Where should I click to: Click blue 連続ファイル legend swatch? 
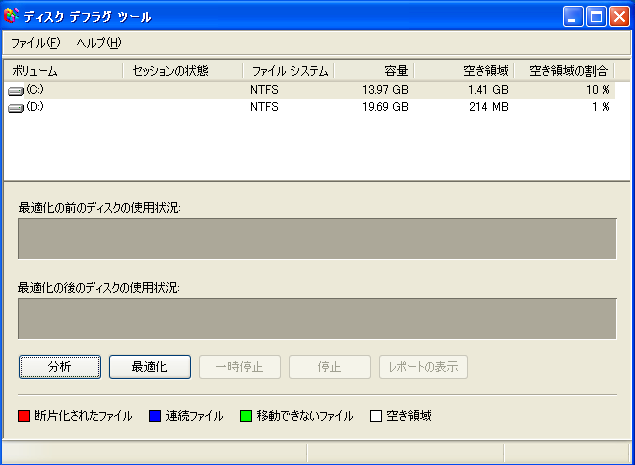pos(155,416)
